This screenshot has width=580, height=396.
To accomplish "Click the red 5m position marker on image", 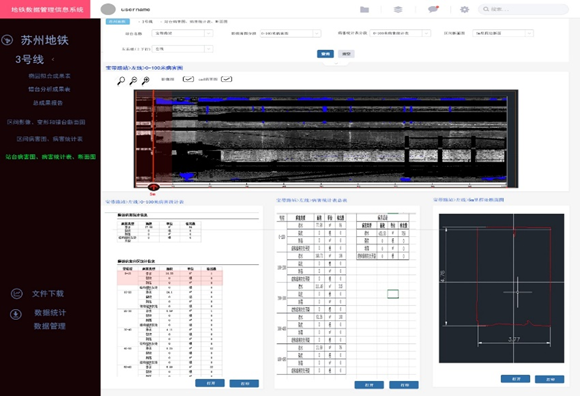I will tap(153, 187).
